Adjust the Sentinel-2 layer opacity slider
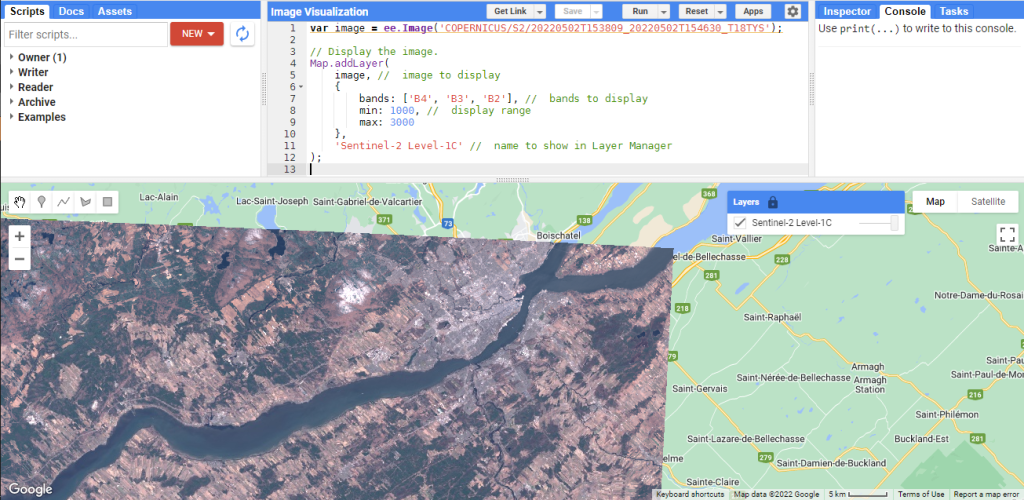 [x=894, y=222]
